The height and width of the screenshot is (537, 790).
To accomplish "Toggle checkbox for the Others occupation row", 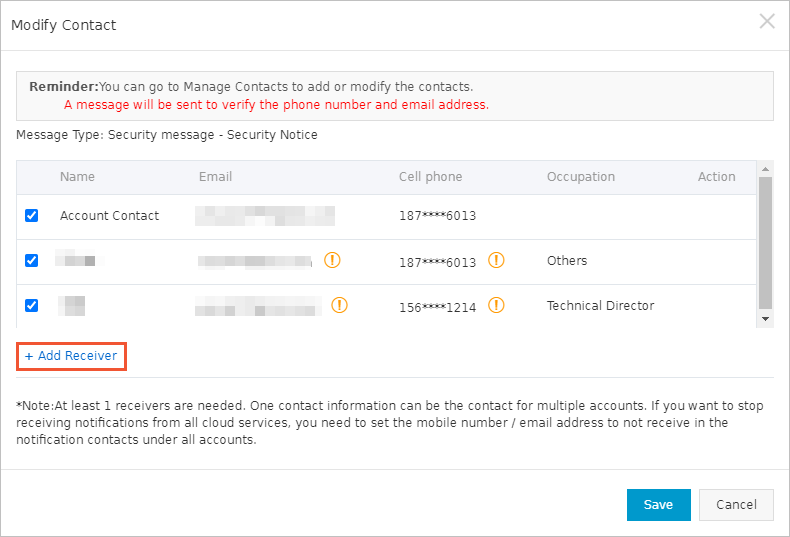I will (32, 260).
